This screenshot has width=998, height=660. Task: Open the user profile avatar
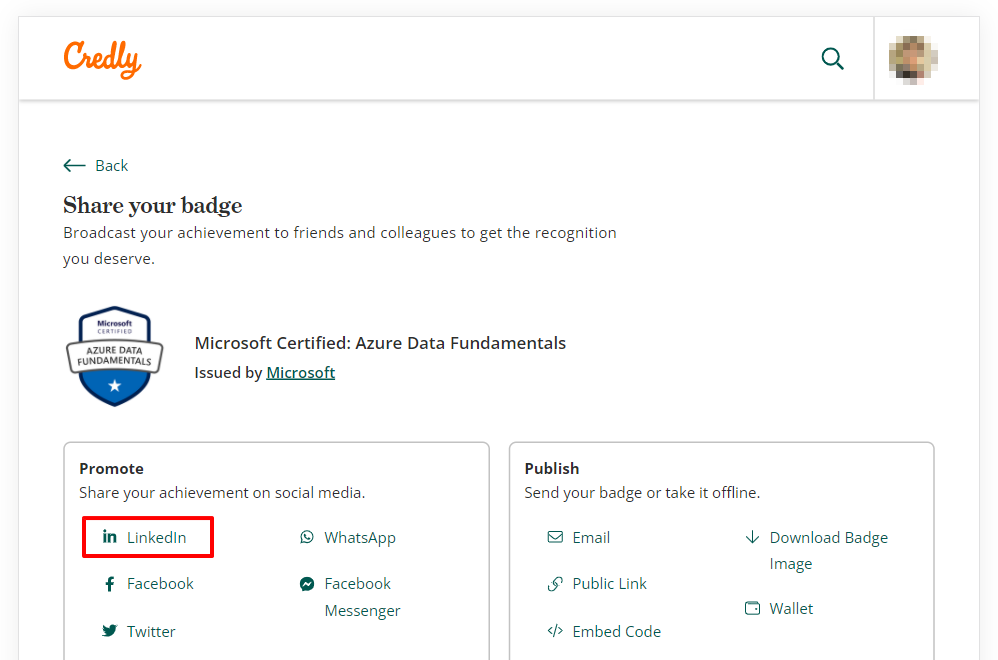913,60
